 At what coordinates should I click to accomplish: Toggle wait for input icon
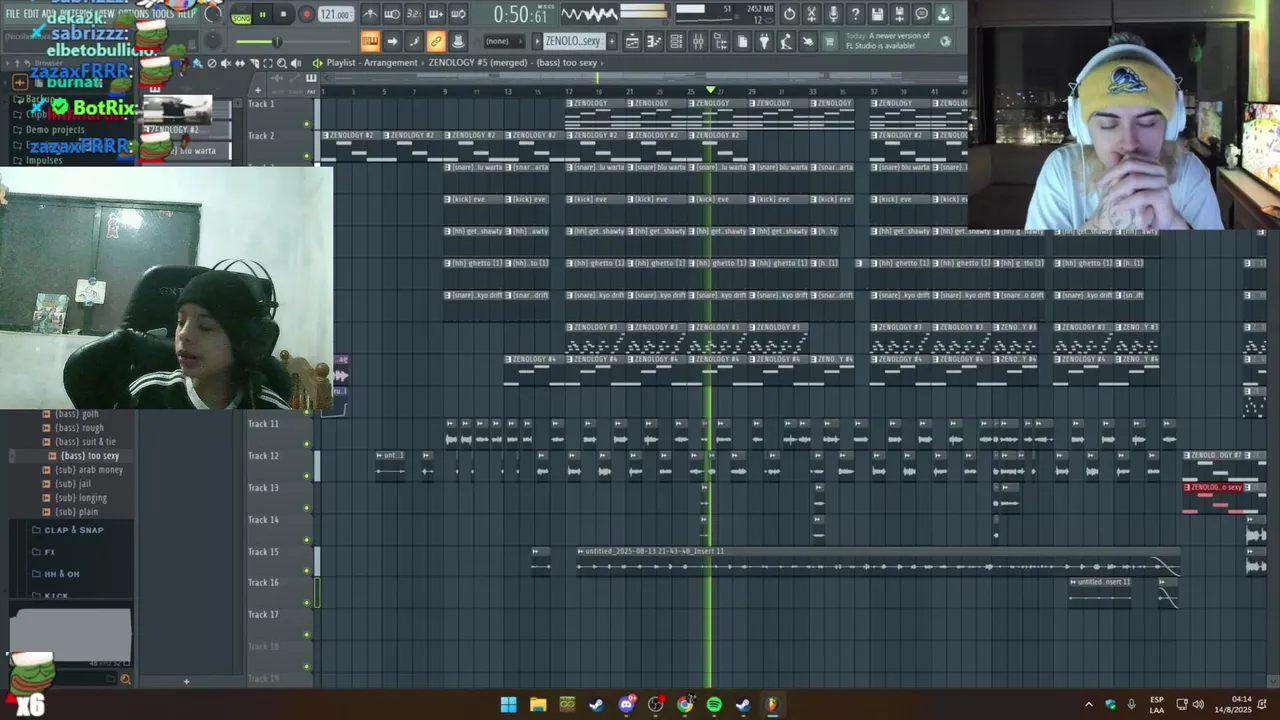tap(392, 15)
